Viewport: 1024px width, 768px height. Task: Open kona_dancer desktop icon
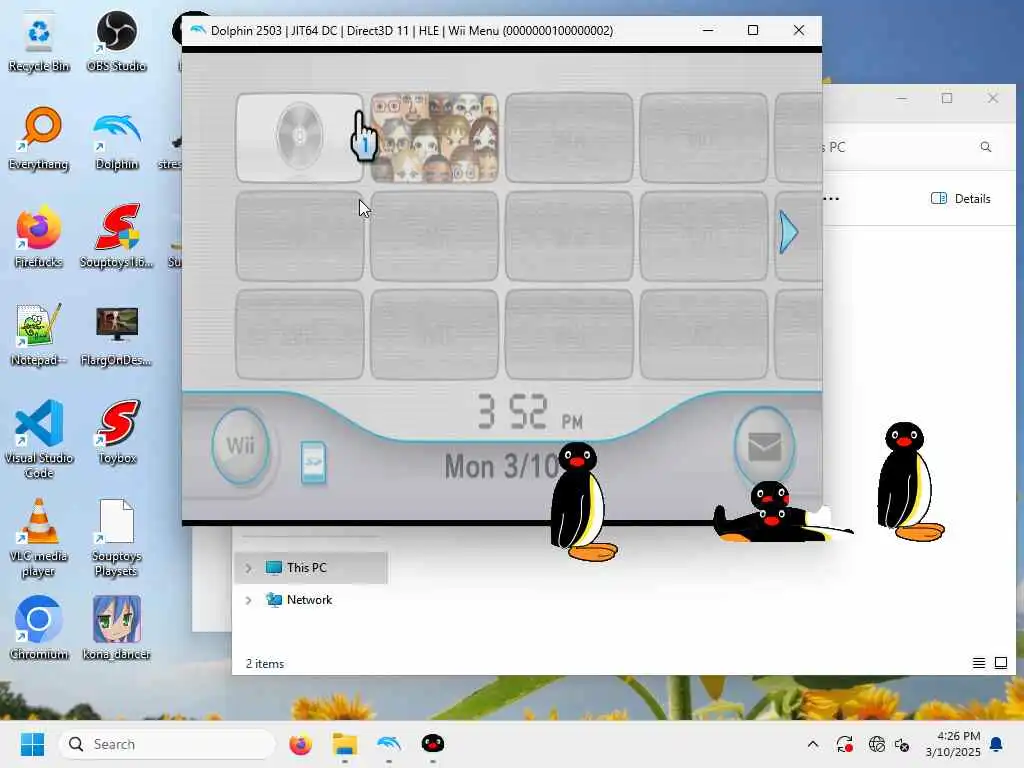[116, 628]
